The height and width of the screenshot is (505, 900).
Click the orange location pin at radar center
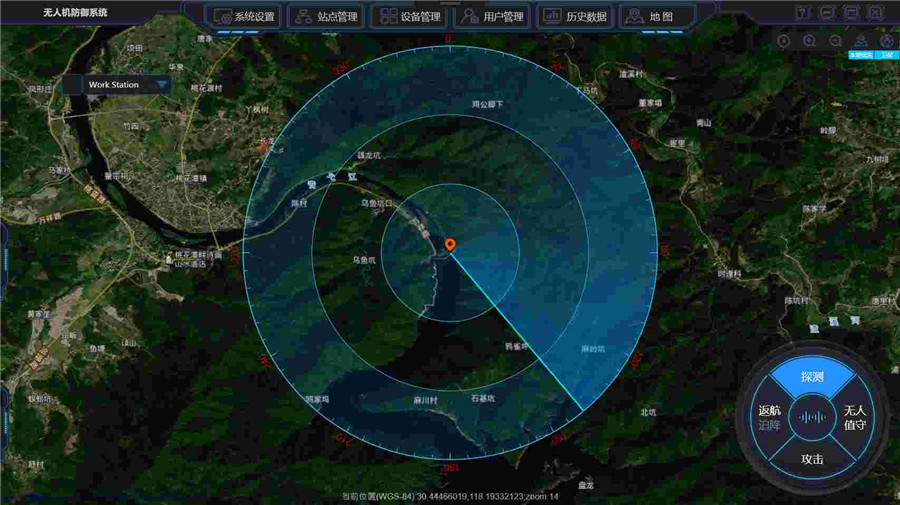[x=450, y=245]
